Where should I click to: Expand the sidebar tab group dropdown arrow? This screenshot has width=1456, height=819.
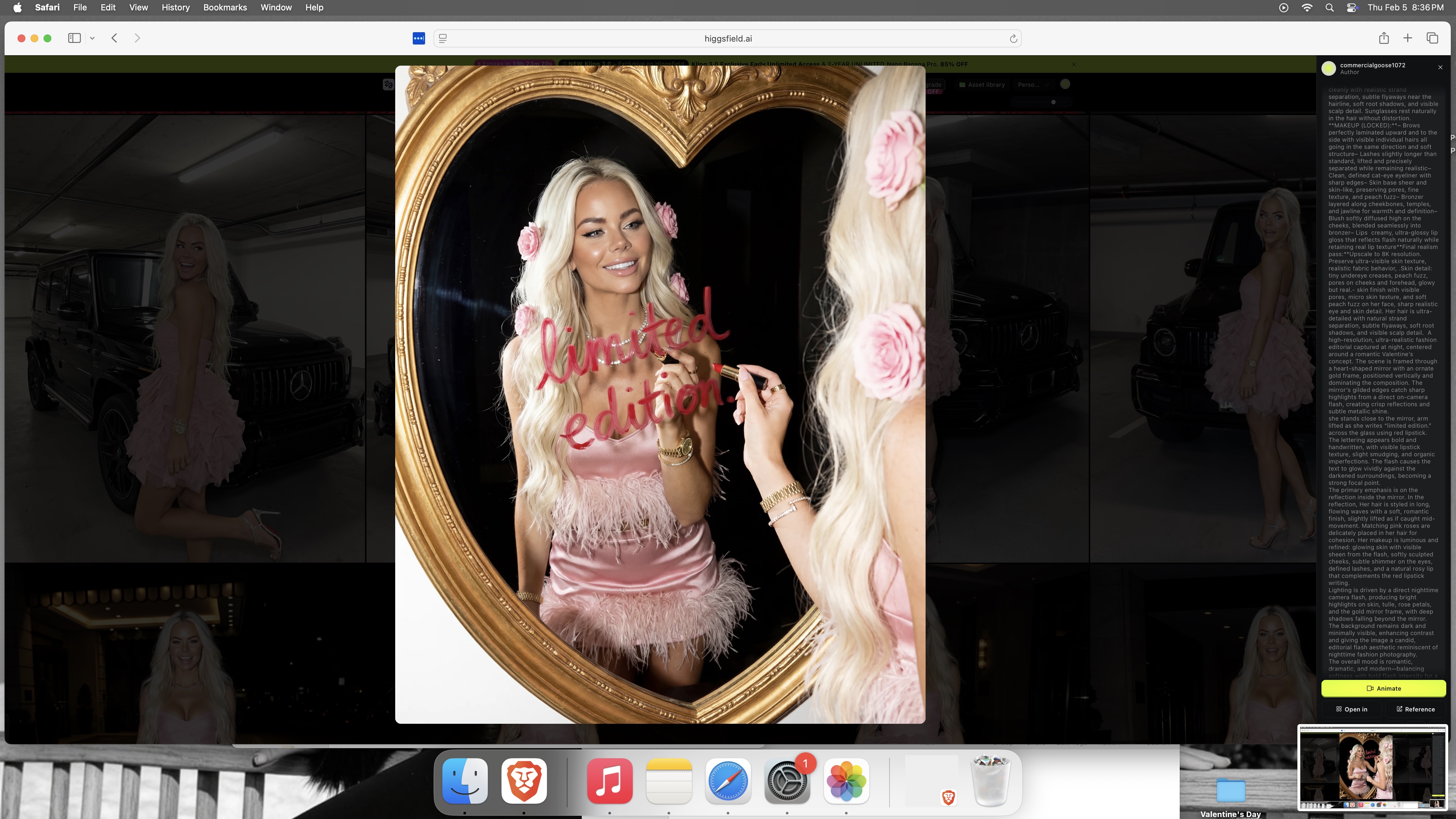point(92,38)
